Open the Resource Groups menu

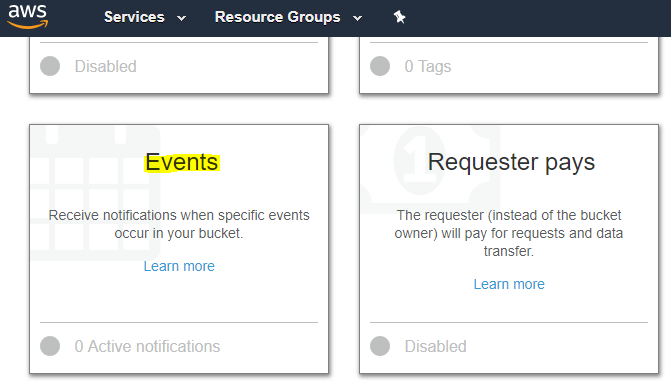coord(277,17)
